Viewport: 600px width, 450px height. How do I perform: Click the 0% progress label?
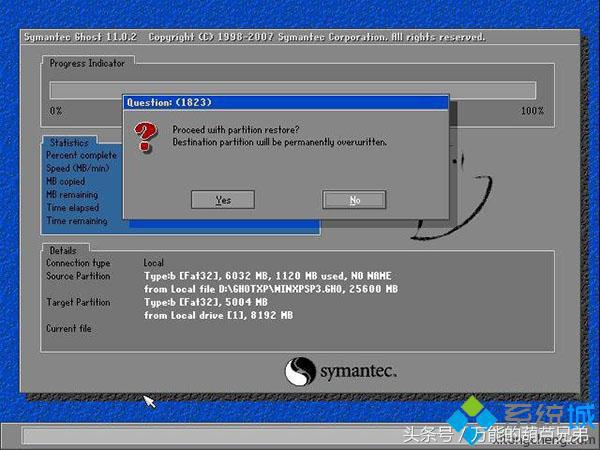[x=56, y=110]
